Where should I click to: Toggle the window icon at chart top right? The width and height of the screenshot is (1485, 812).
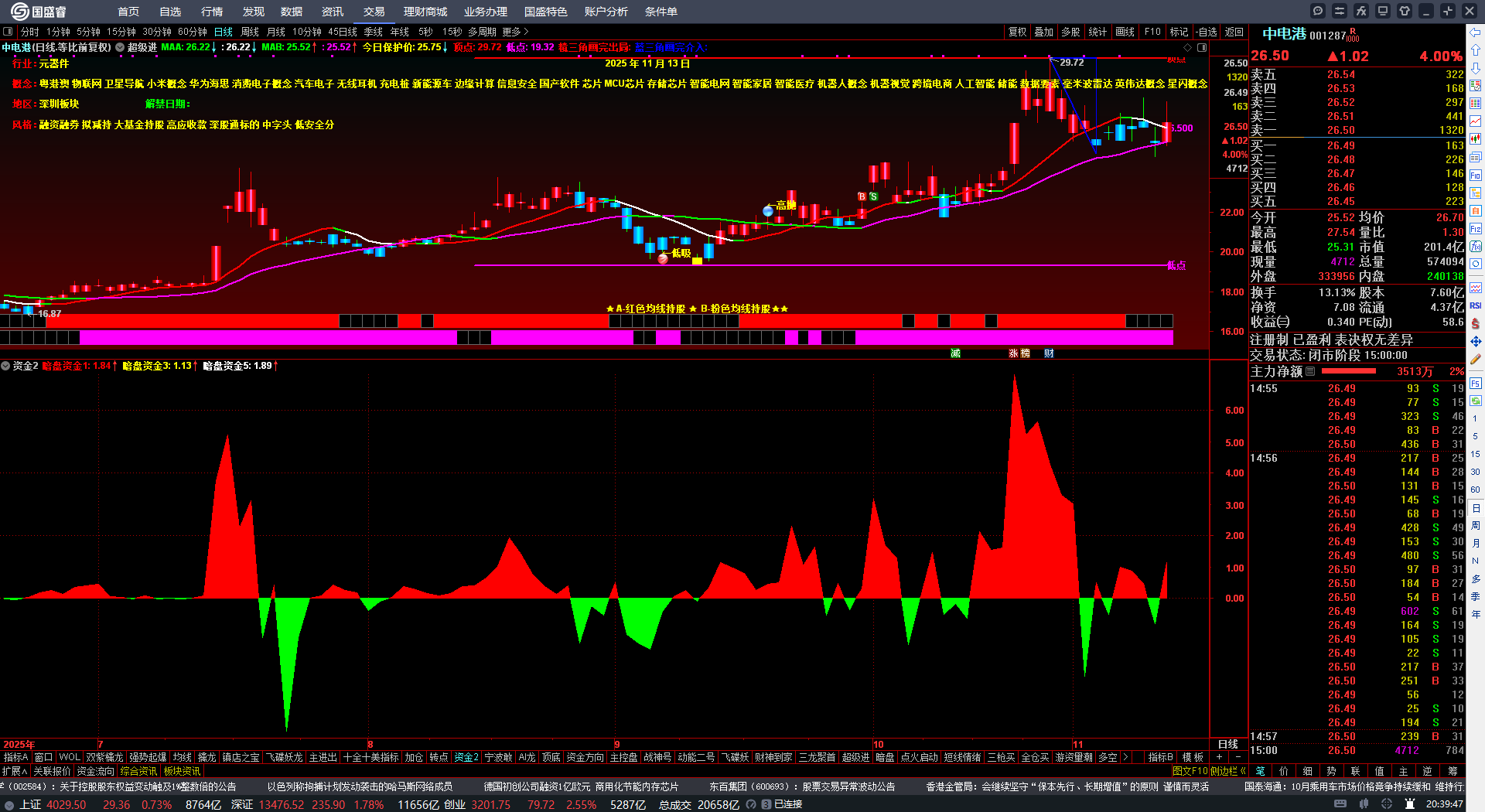1202,47
